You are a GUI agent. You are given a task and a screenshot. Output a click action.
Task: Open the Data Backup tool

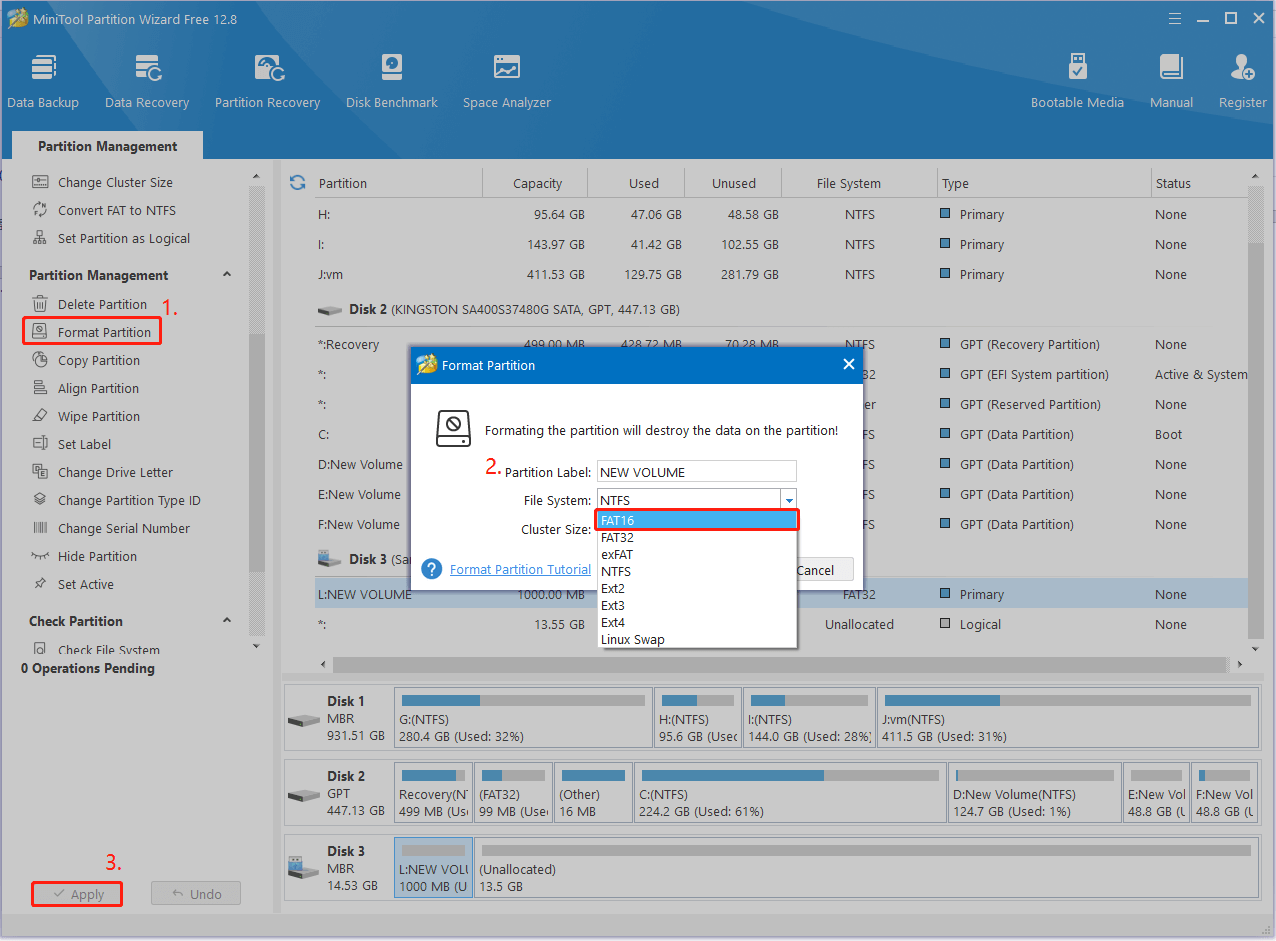(x=43, y=82)
